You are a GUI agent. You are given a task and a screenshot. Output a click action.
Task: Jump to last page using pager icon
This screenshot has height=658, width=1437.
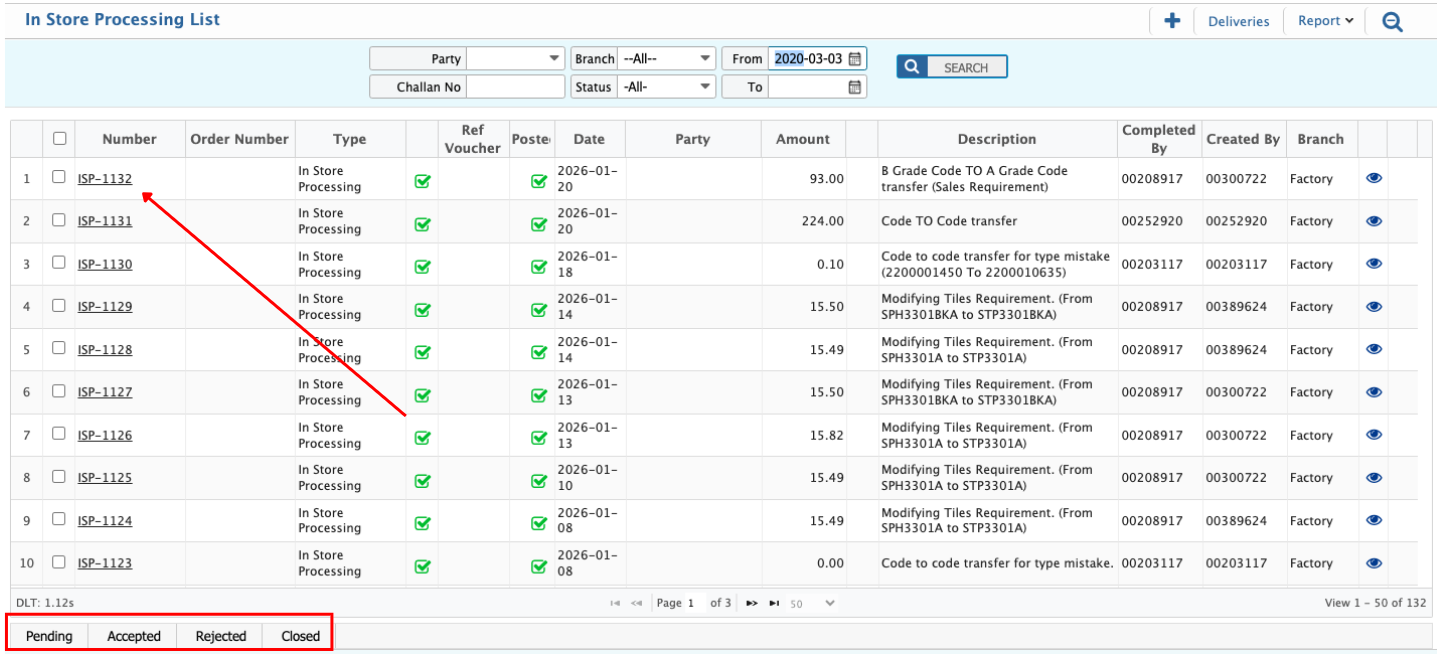click(774, 603)
